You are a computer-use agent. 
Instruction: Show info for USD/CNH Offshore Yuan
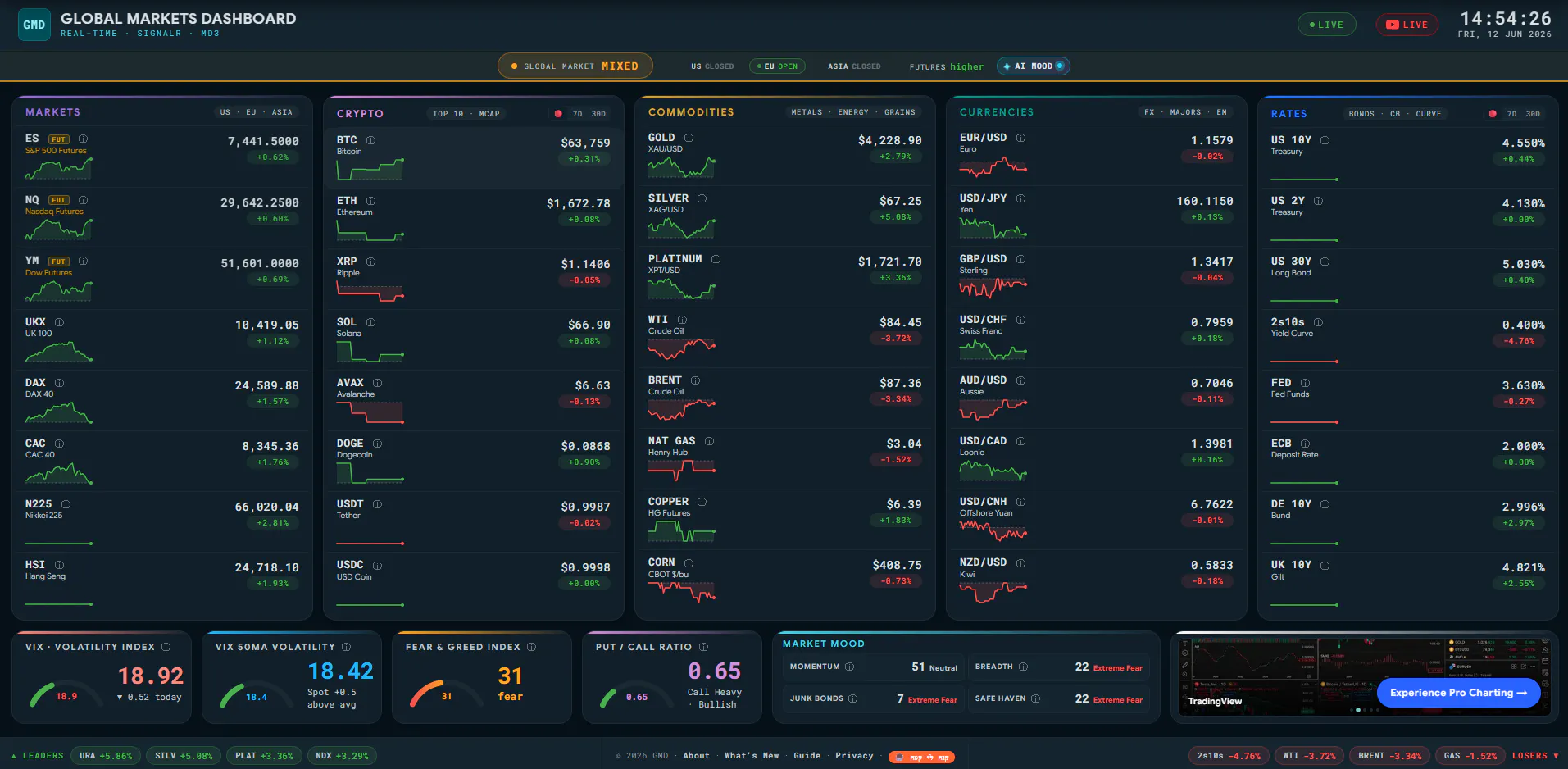(1020, 502)
